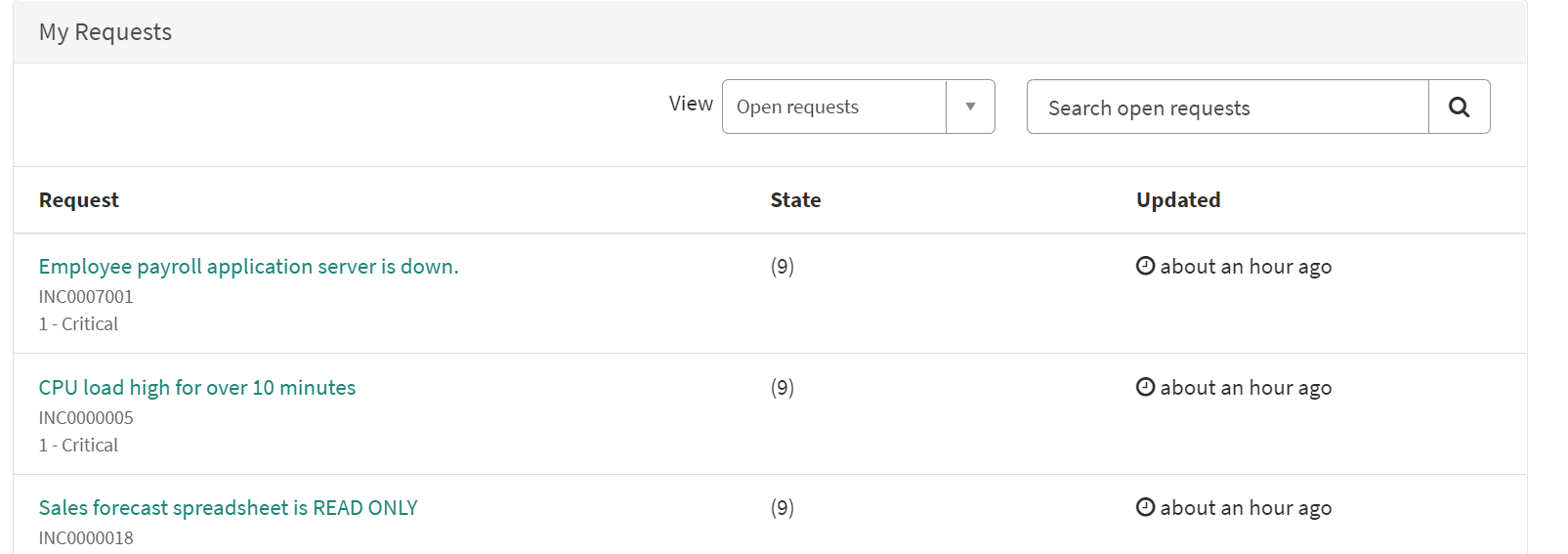Image resolution: width=1568 pixels, height=554 pixels.
Task: Click clock icon in payroll server row
Action: click(1145, 266)
